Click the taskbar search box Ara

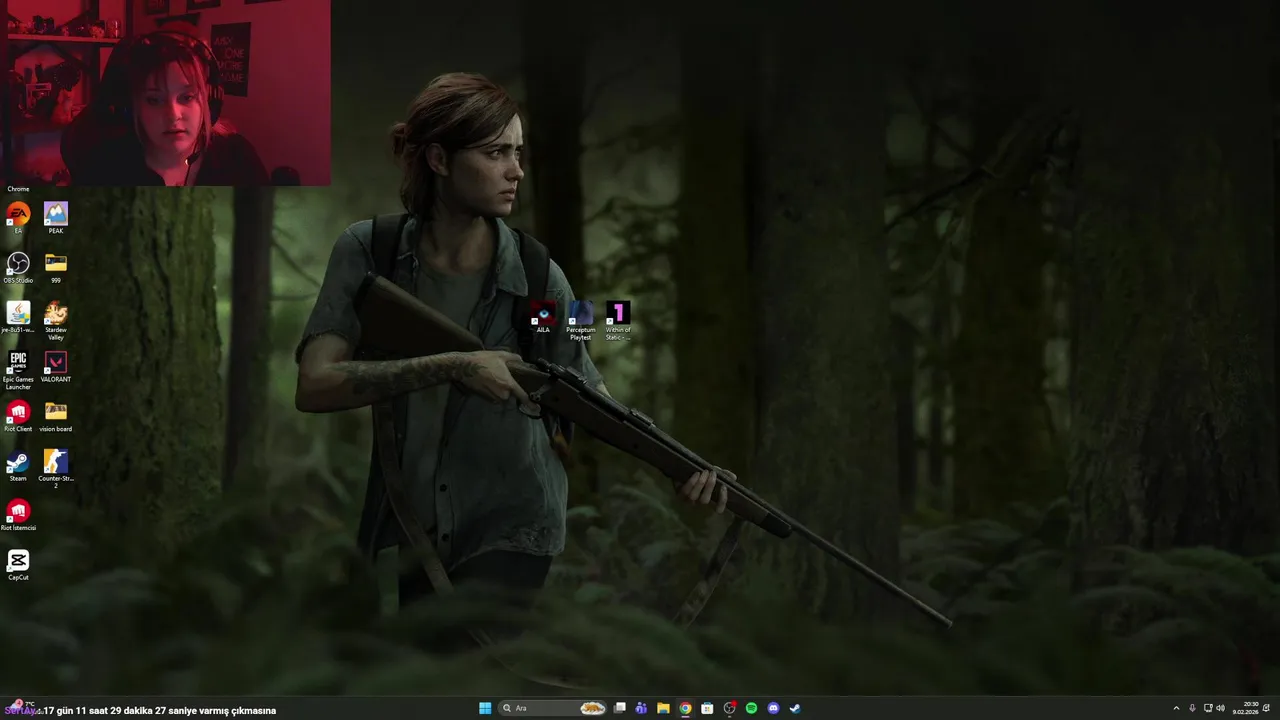pos(553,708)
